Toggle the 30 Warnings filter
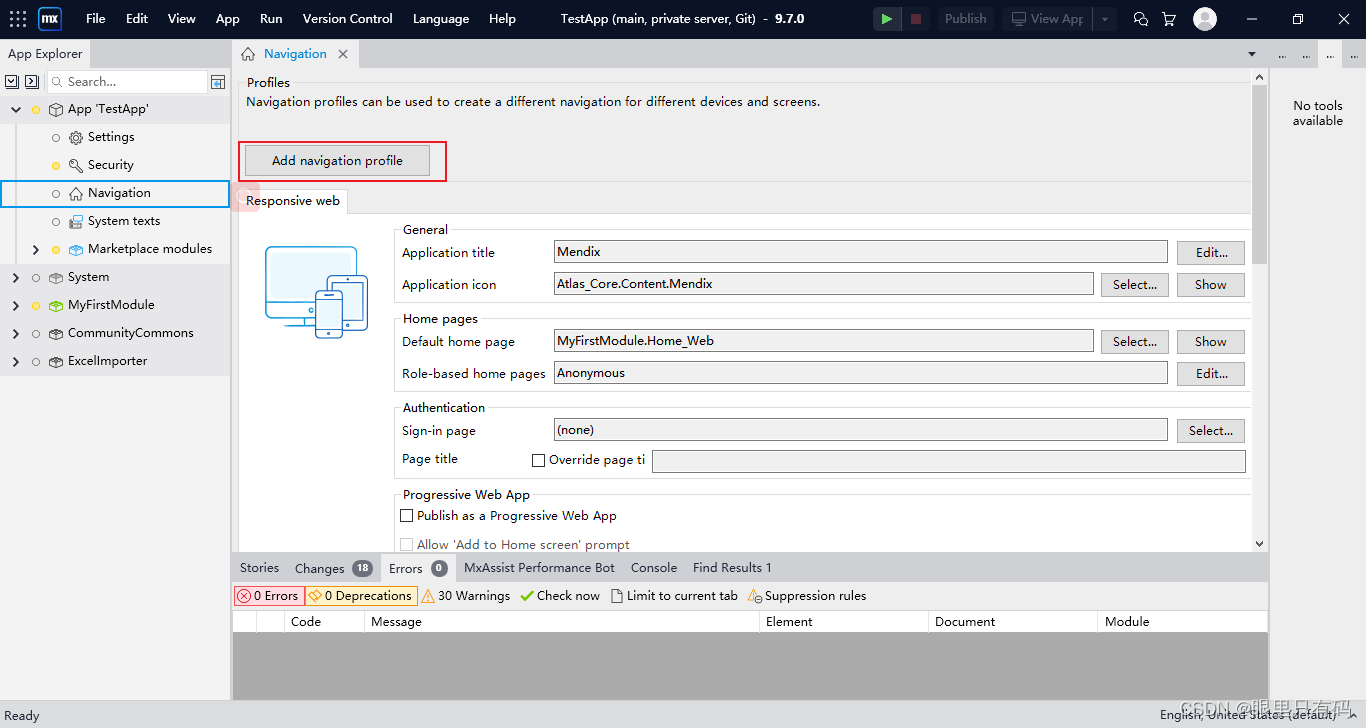This screenshot has width=1366, height=728. coord(466,596)
